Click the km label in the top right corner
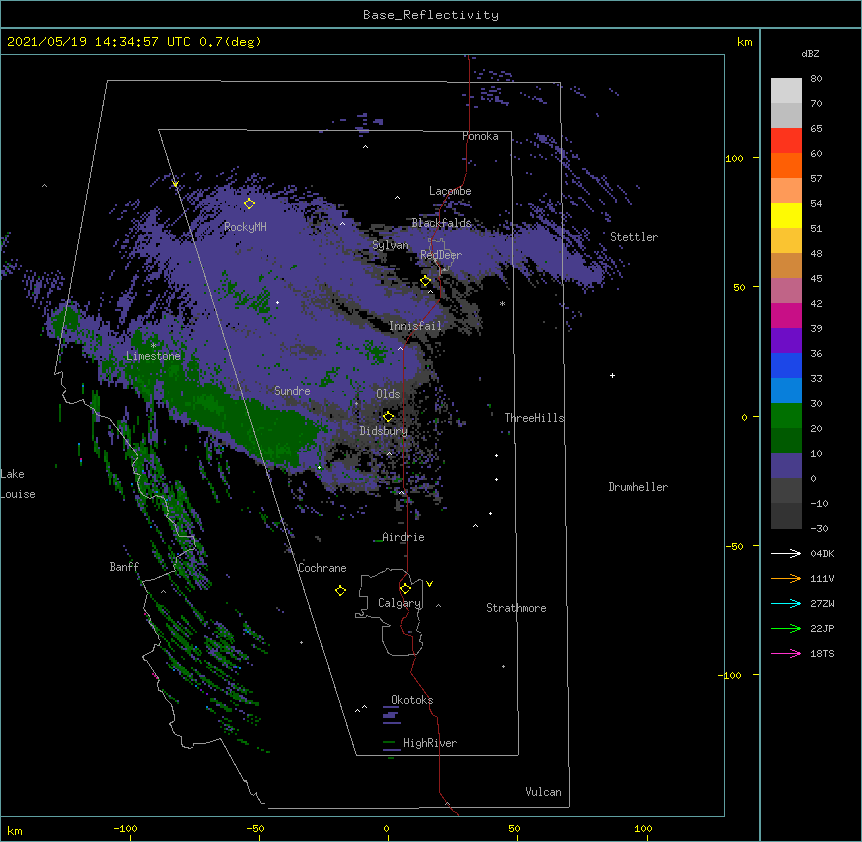 pos(745,42)
